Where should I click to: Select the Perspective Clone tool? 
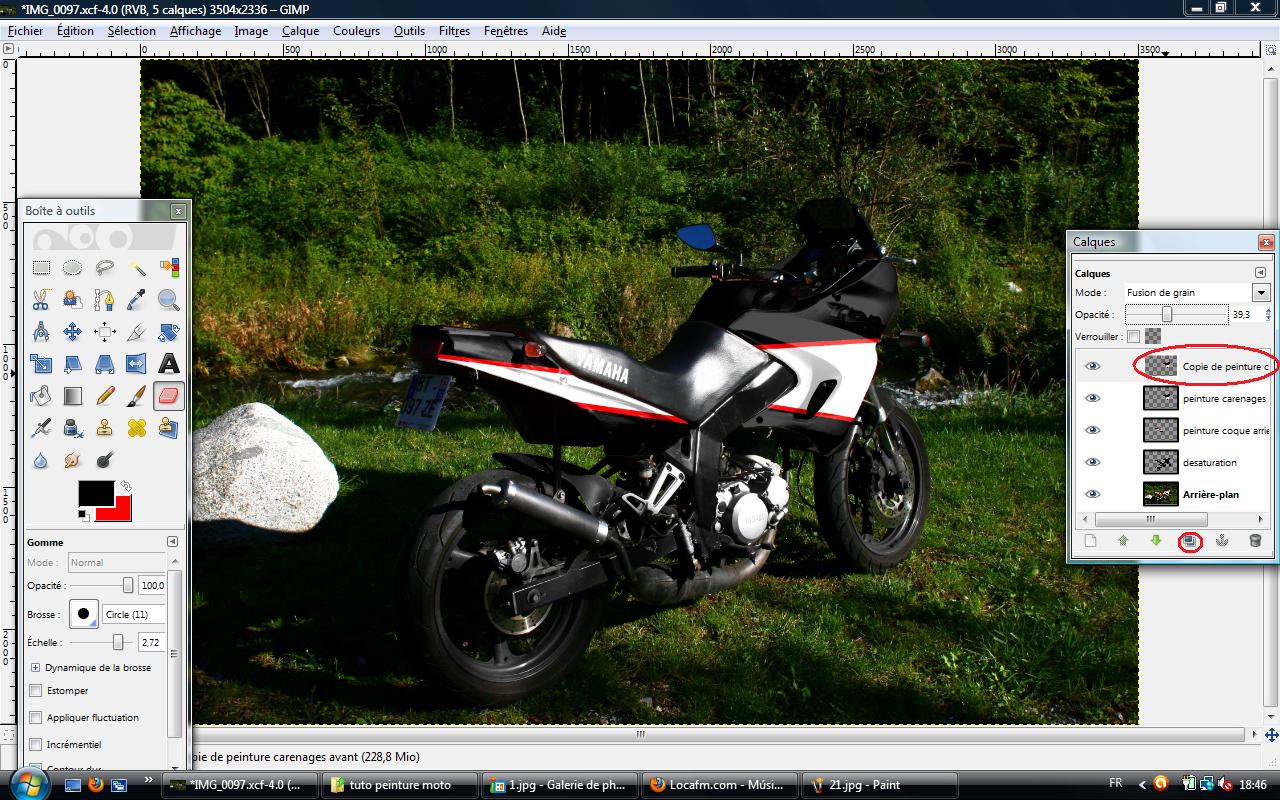[169, 428]
